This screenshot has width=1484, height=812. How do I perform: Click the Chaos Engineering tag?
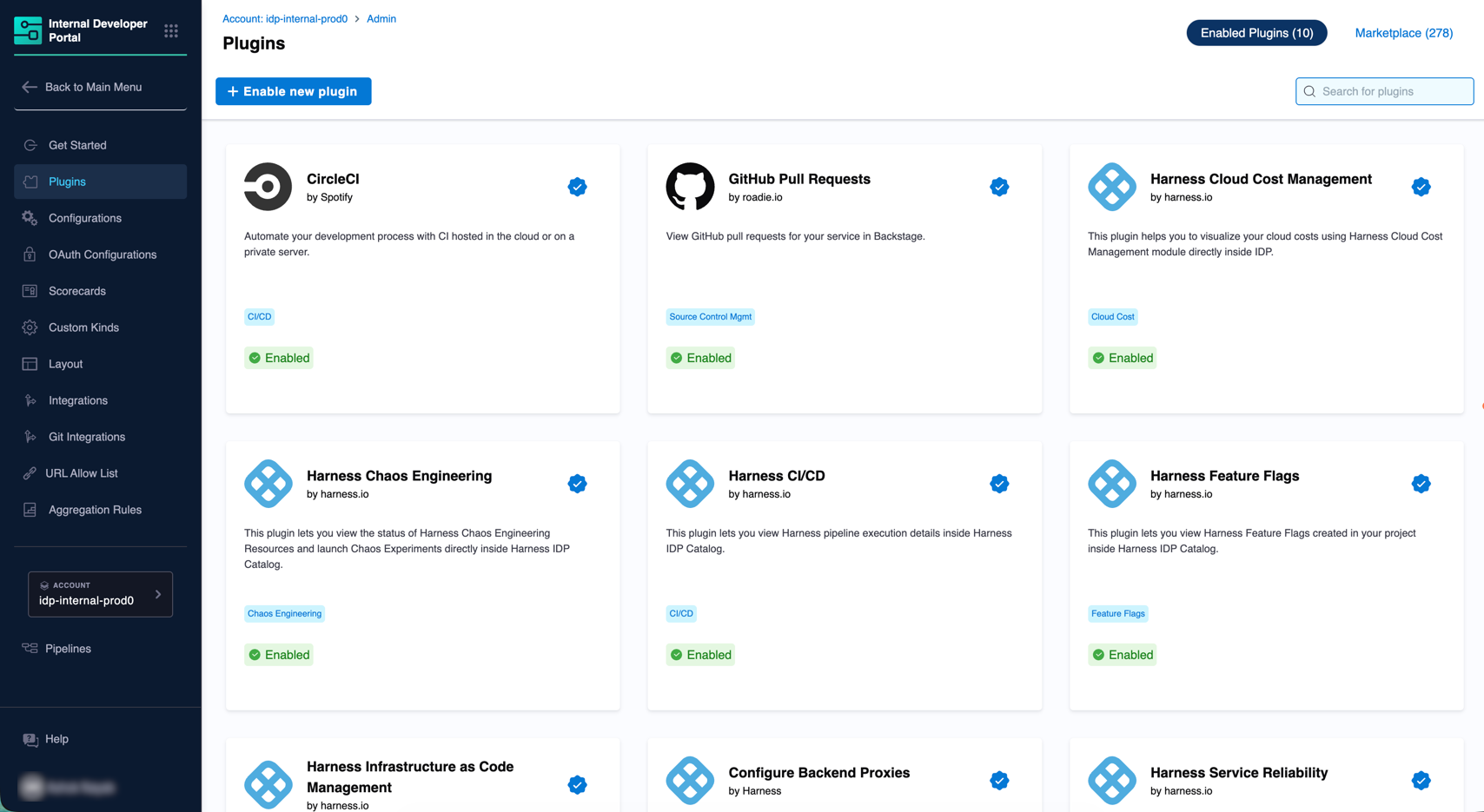(x=284, y=614)
